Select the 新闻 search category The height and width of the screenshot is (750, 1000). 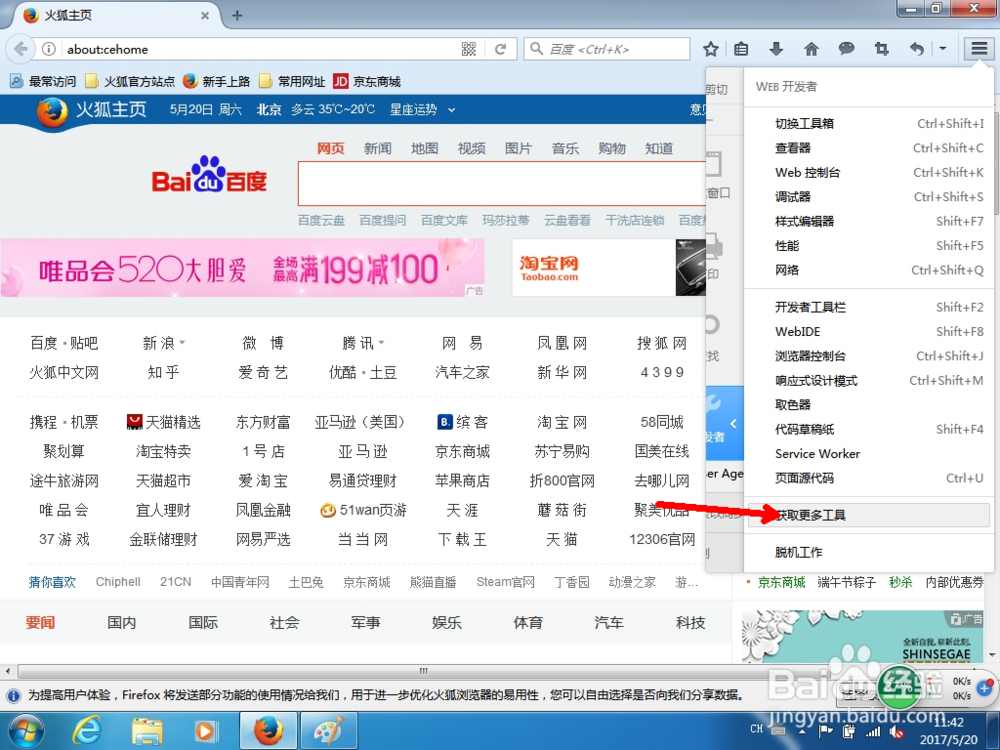[378, 149]
